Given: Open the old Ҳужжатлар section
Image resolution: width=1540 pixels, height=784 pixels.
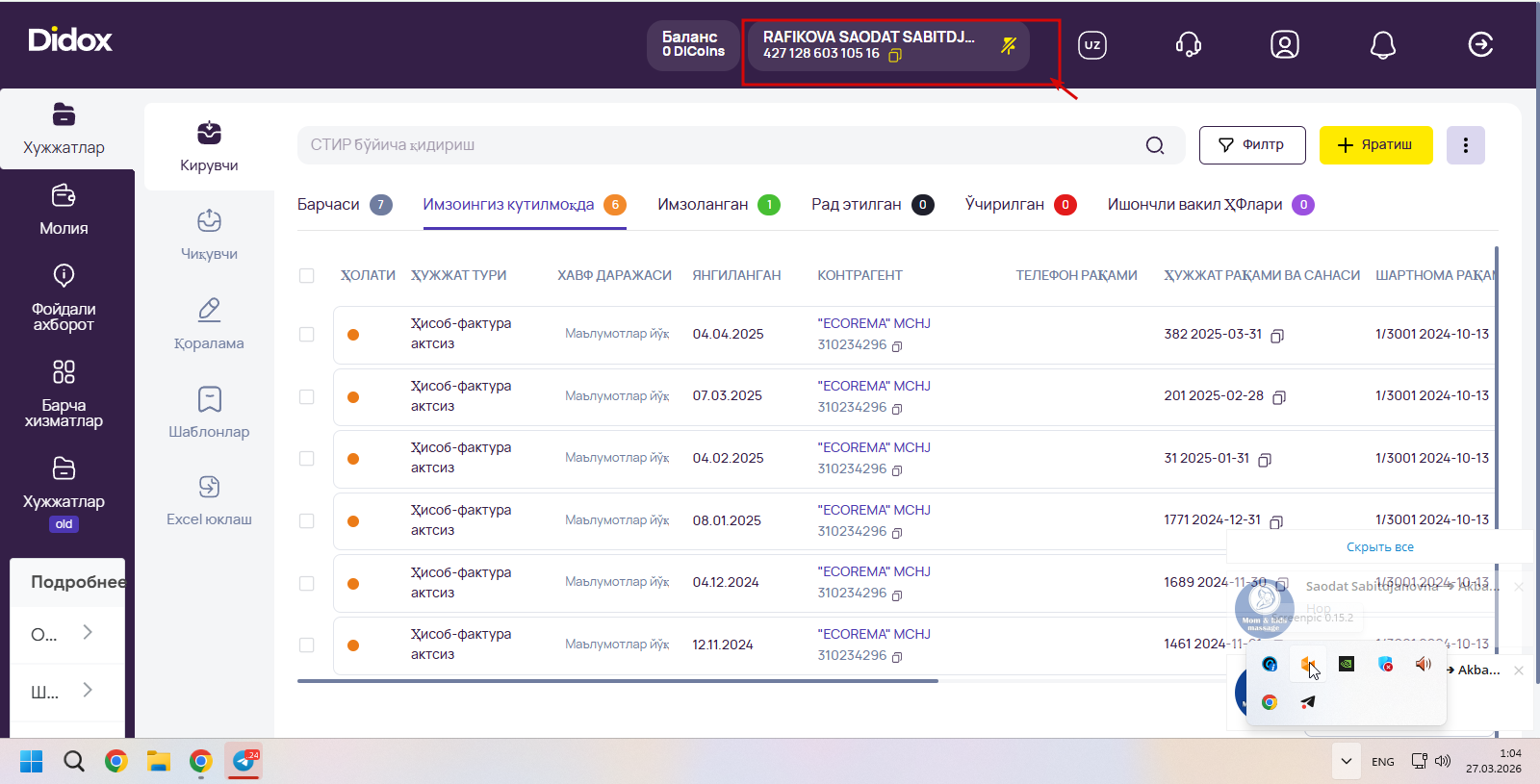Looking at the screenshot, I should pos(64,493).
